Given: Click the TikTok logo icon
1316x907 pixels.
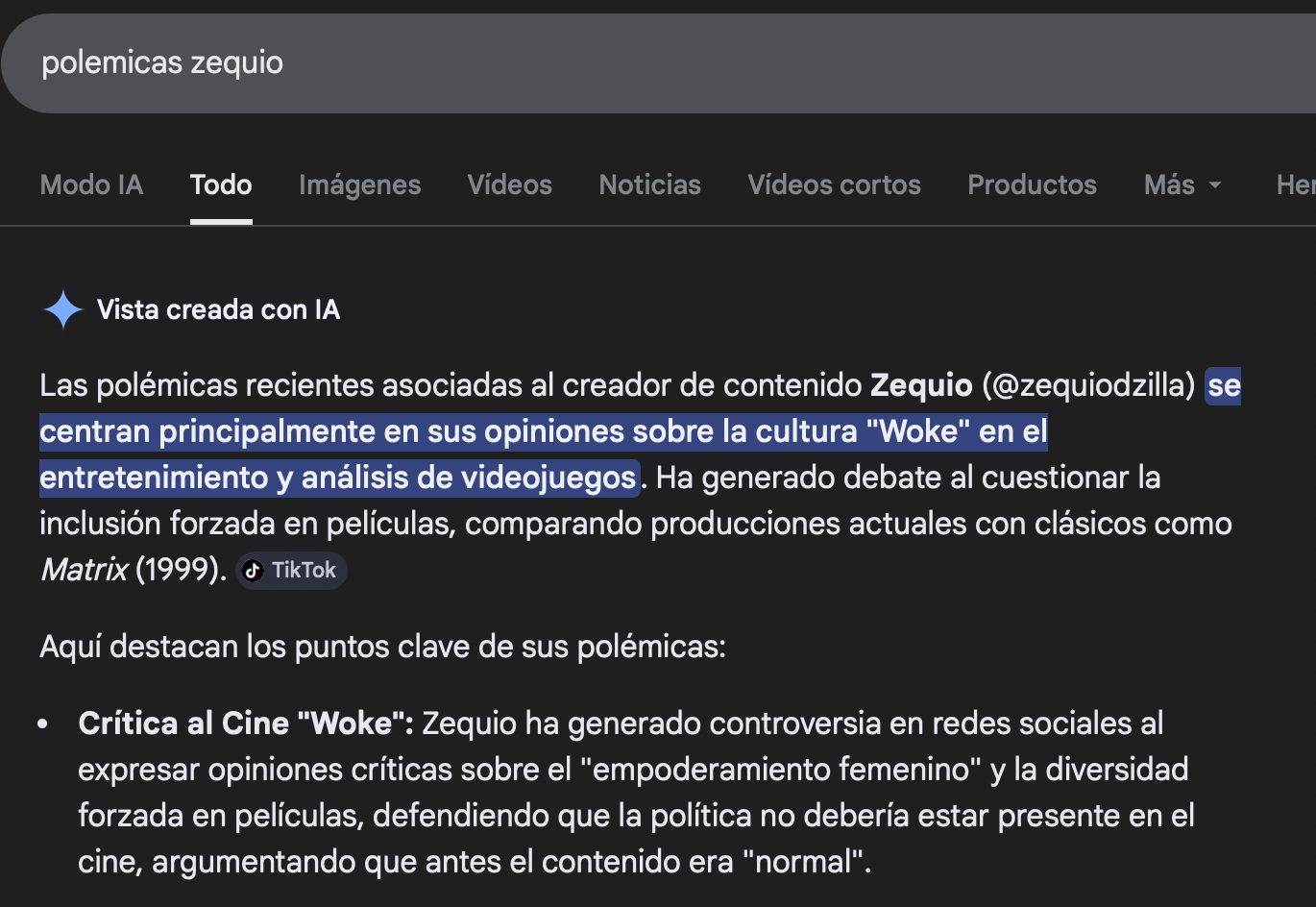Looking at the screenshot, I should [253, 571].
